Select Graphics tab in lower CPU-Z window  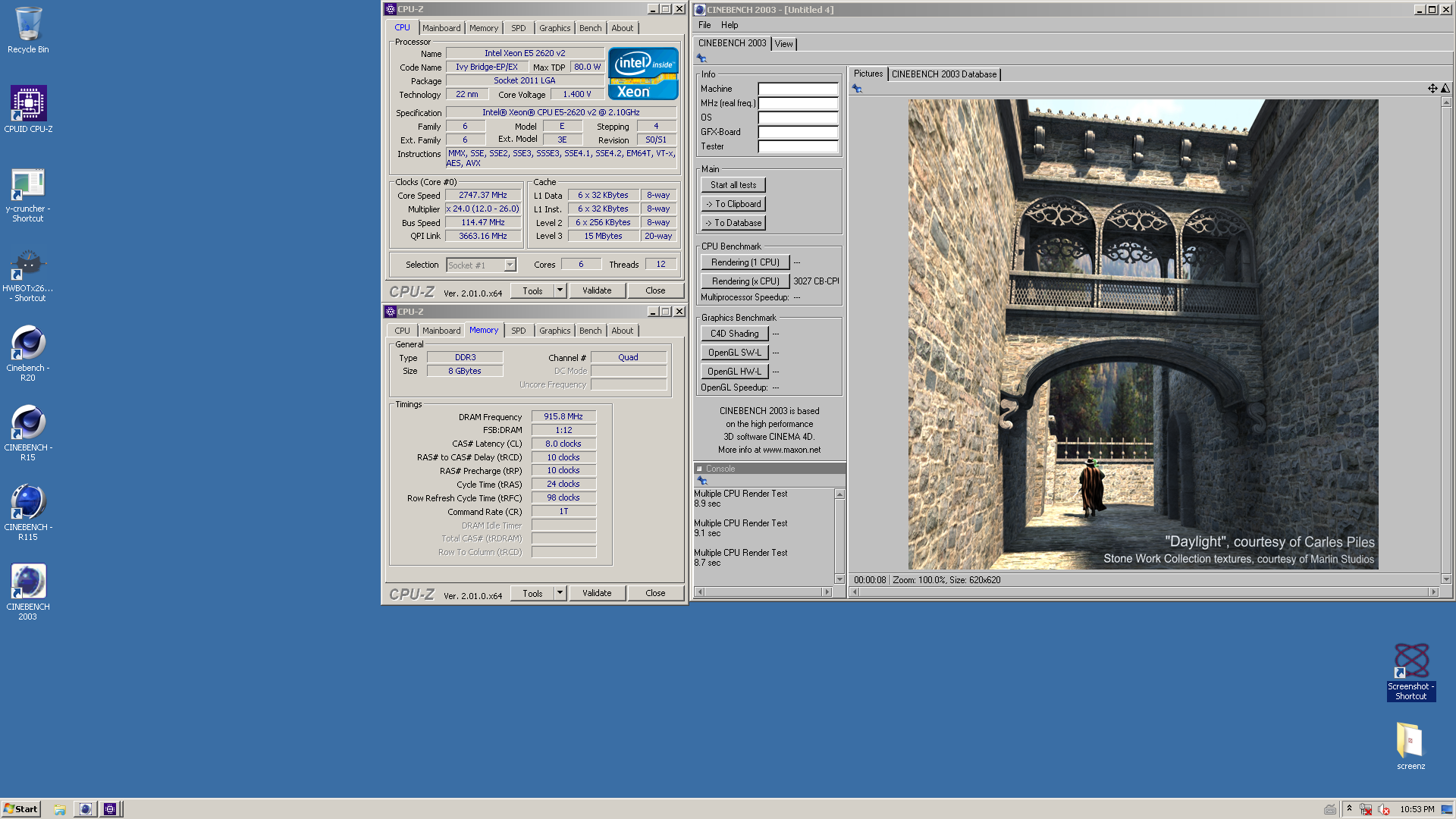[554, 331]
